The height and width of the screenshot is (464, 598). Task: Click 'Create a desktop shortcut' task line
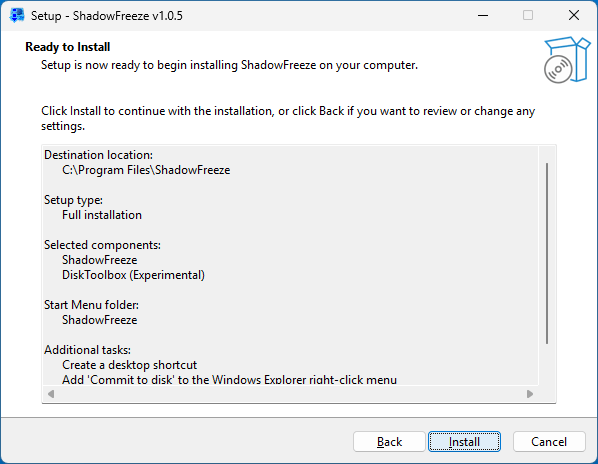pos(130,365)
